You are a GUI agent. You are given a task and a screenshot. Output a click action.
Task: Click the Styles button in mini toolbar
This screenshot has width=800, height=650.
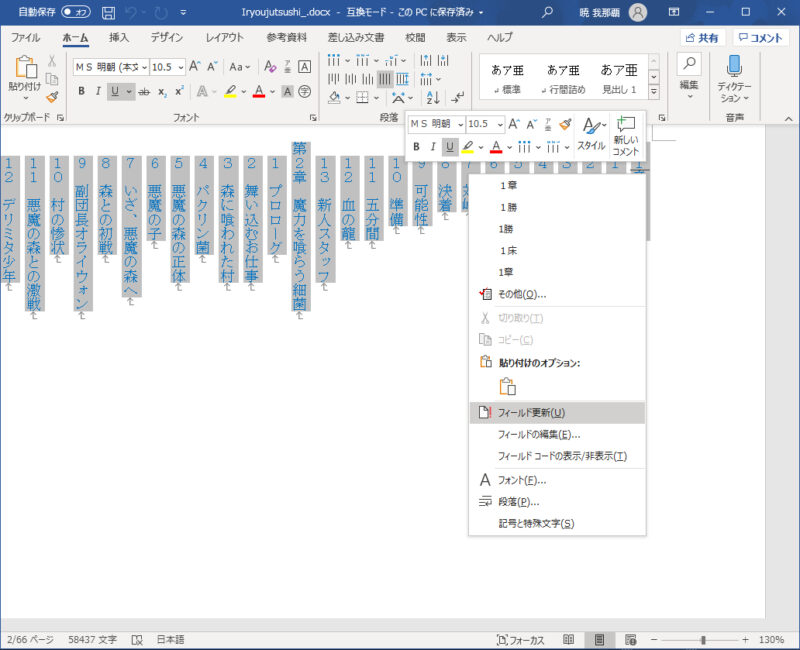click(x=592, y=136)
